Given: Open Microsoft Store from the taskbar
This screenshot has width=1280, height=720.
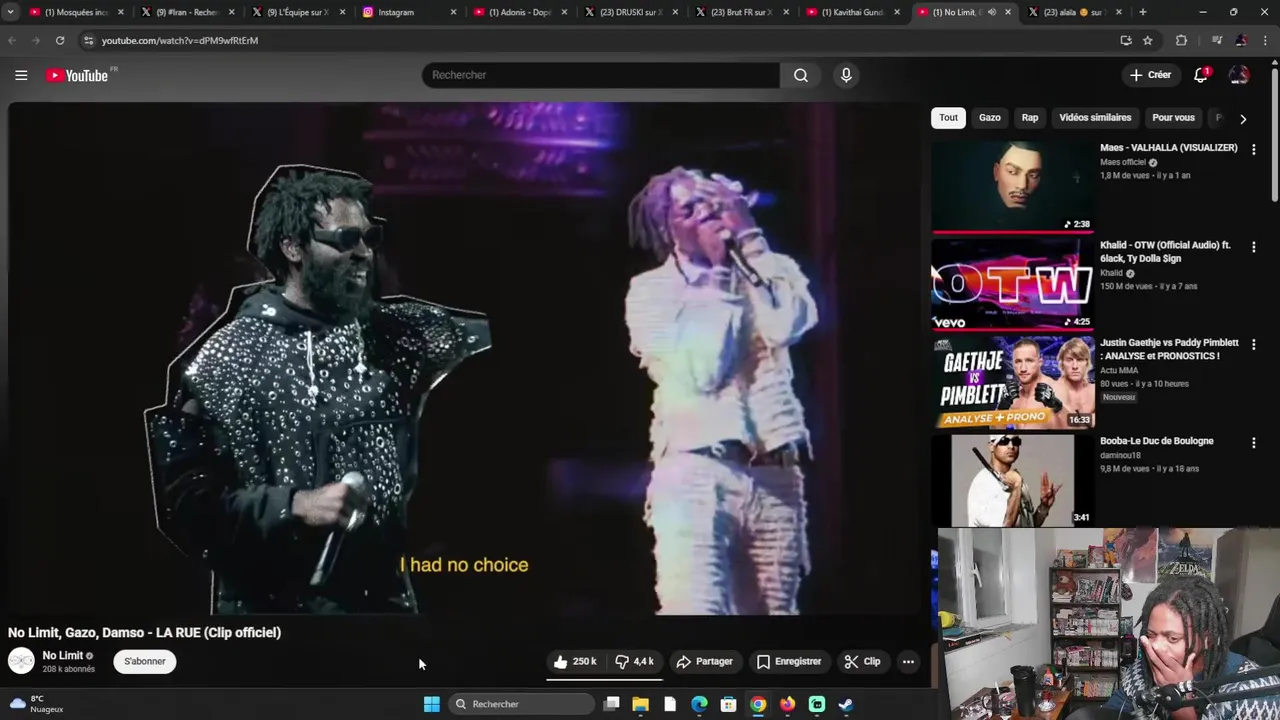Looking at the screenshot, I should click(x=729, y=704).
